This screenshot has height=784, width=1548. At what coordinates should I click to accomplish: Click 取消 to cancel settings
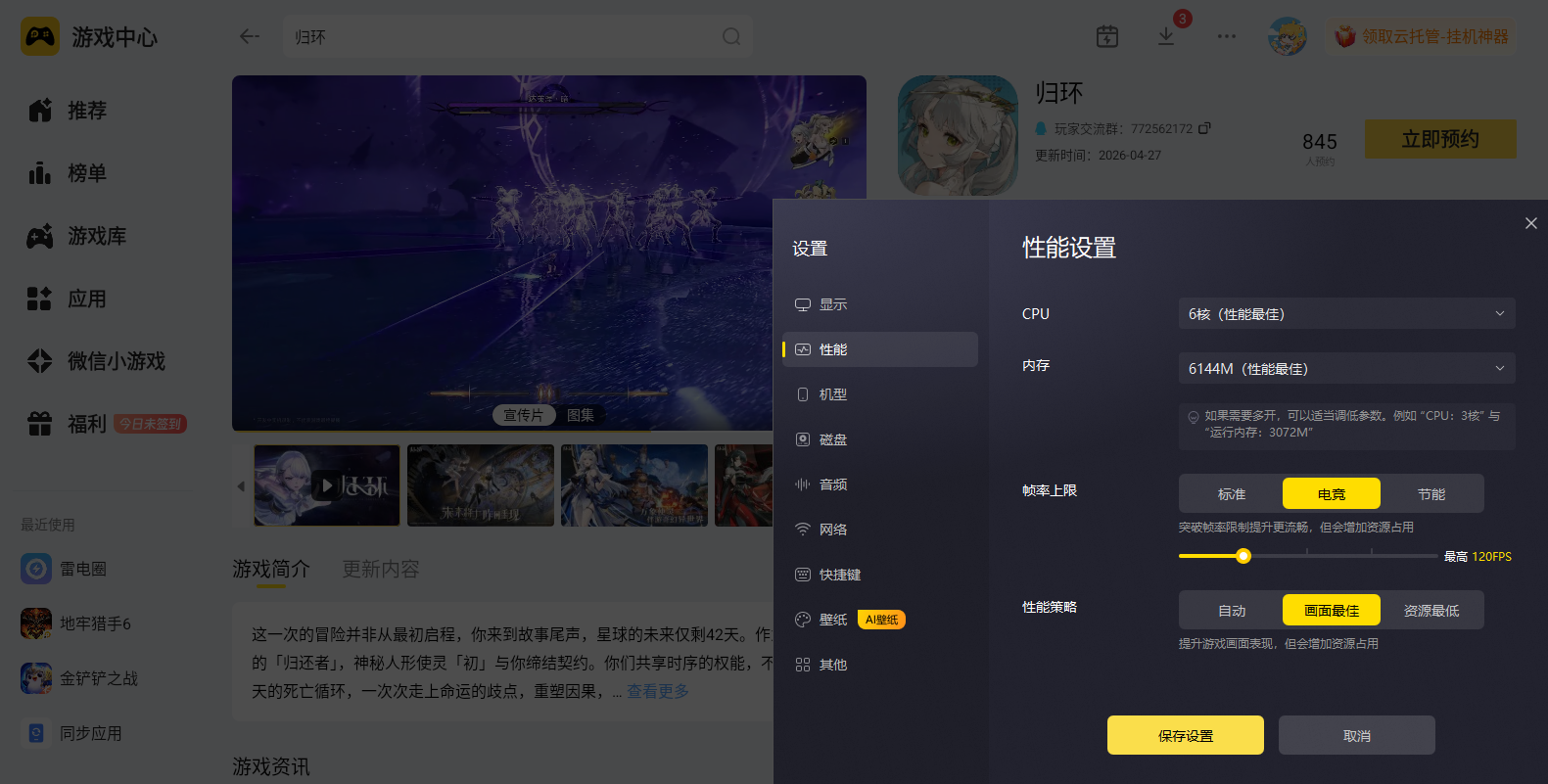click(x=1357, y=735)
